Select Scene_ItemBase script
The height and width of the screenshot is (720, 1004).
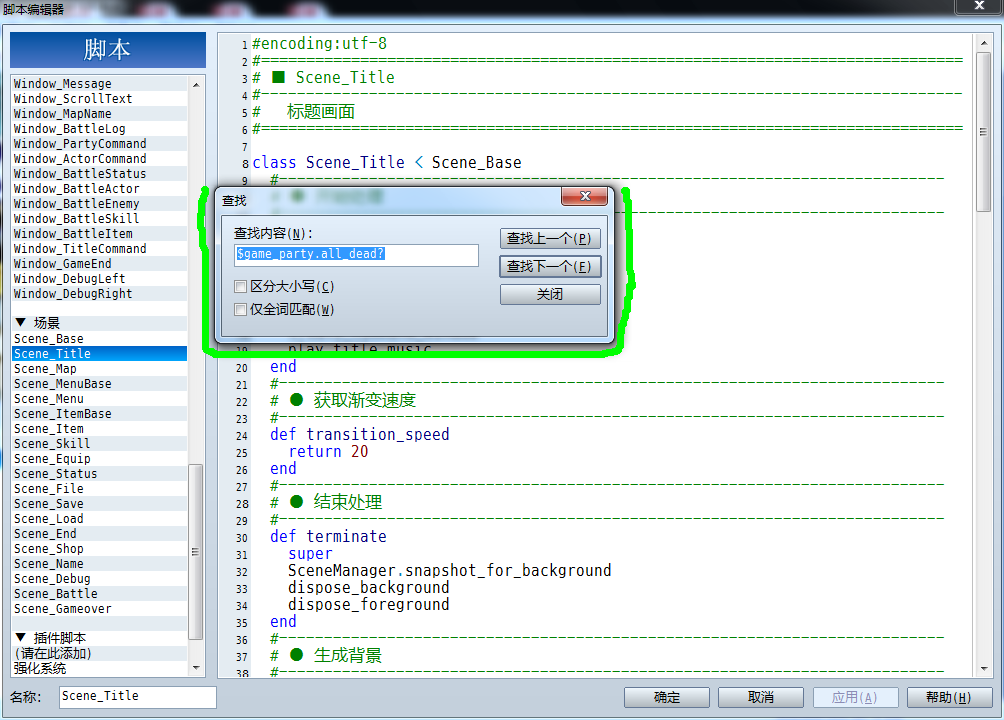click(x=100, y=414)
